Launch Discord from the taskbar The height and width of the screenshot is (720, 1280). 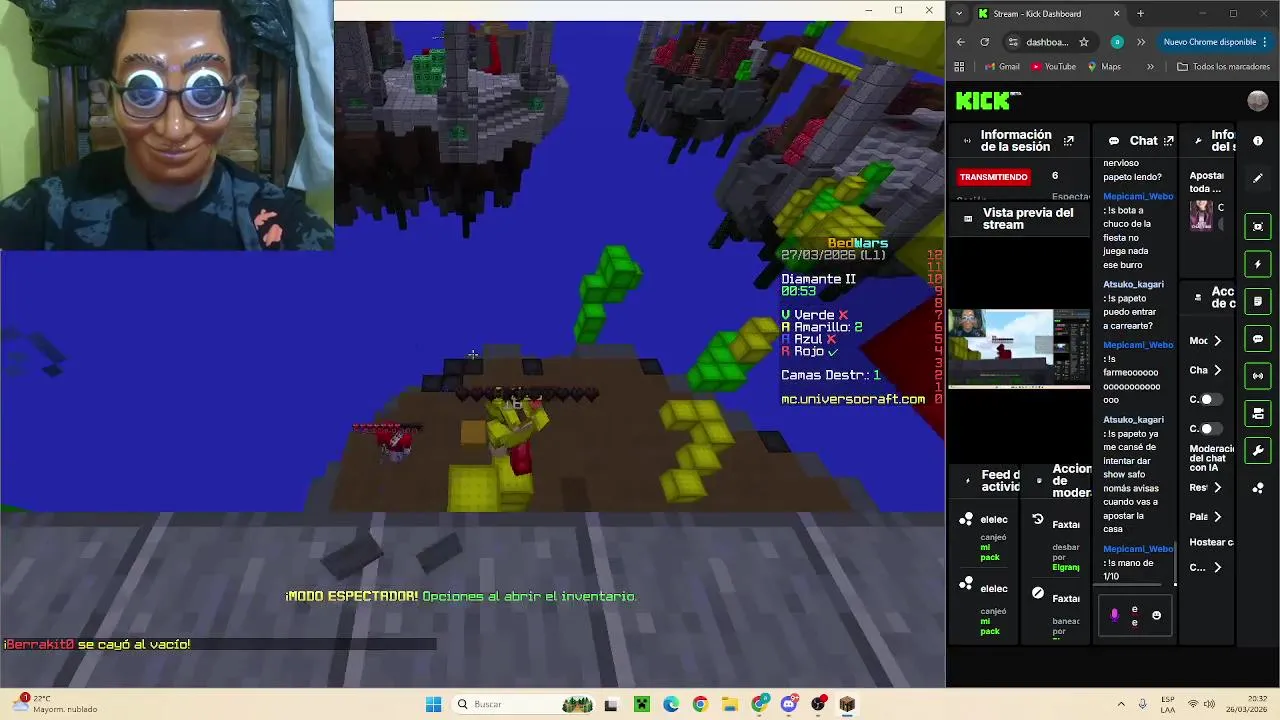[x=789, y=704]
